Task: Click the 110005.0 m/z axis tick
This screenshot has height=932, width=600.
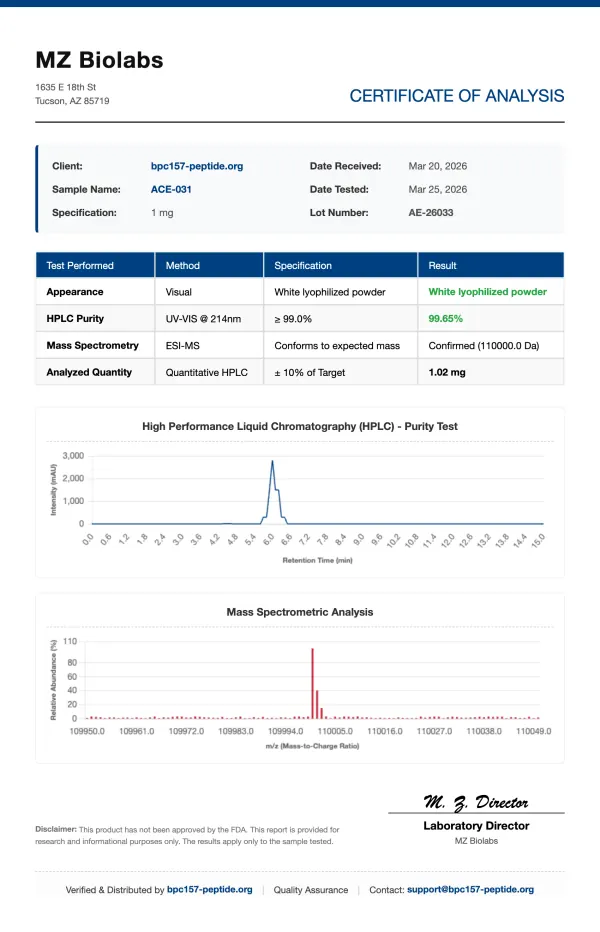Action: (335, 731)
